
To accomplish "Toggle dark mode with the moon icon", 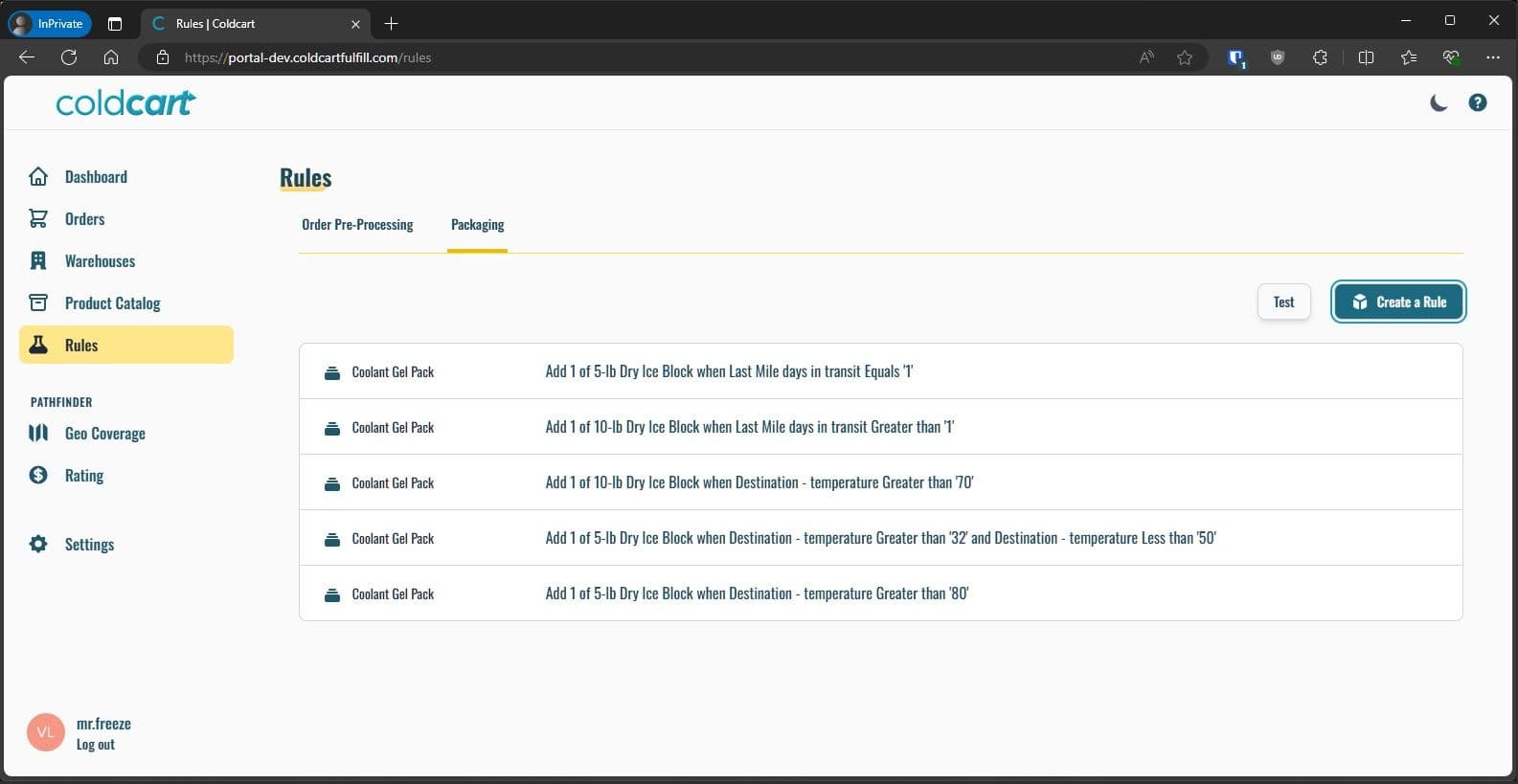I will tap(1438, 102).
